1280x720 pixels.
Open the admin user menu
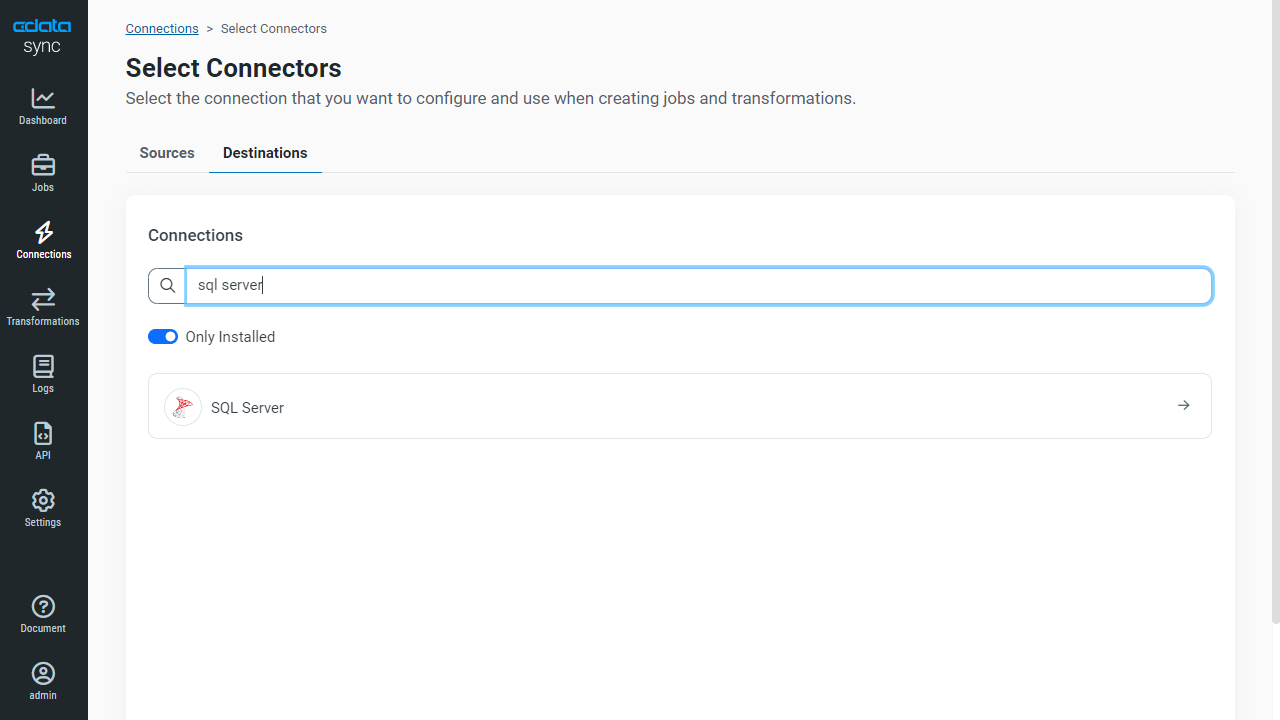(43, 682)
